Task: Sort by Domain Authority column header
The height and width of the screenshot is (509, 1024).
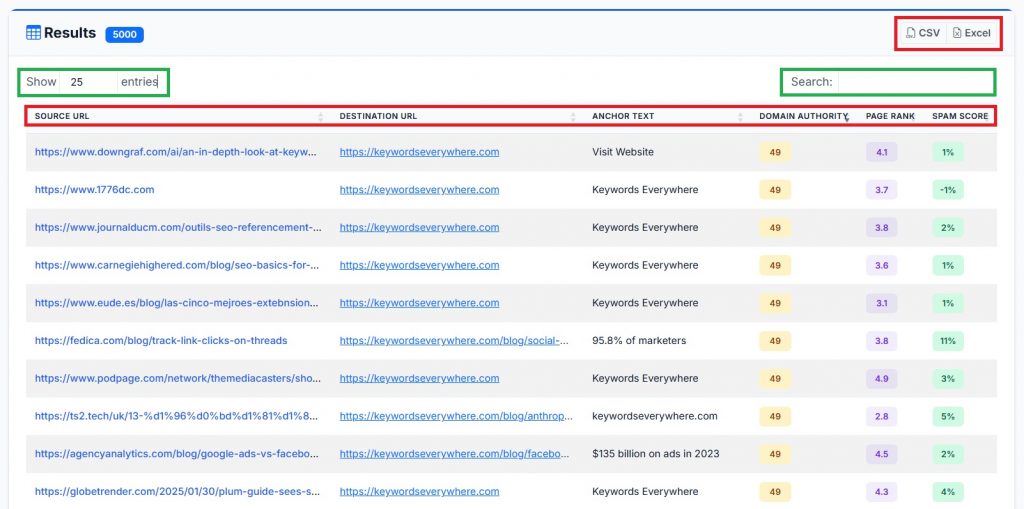Action: pos(803,116)
